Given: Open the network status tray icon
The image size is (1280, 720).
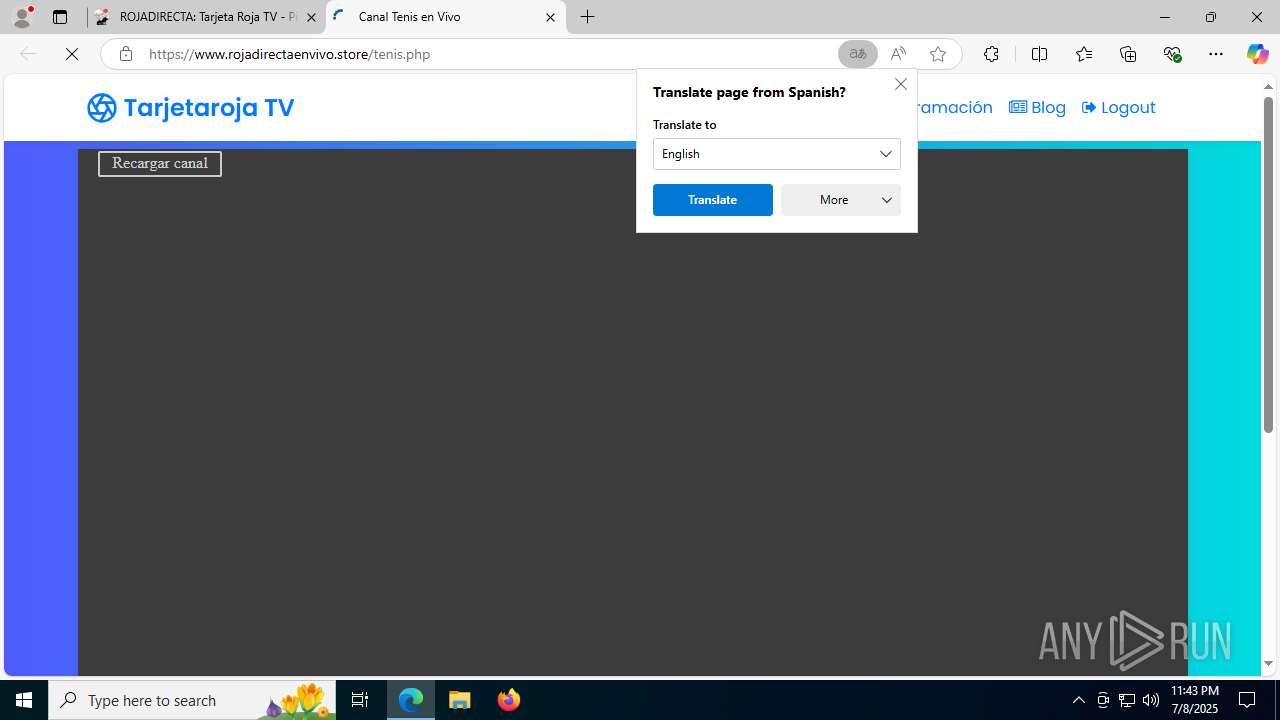Looking at the screenshot, I should (x=1127, y=700).
